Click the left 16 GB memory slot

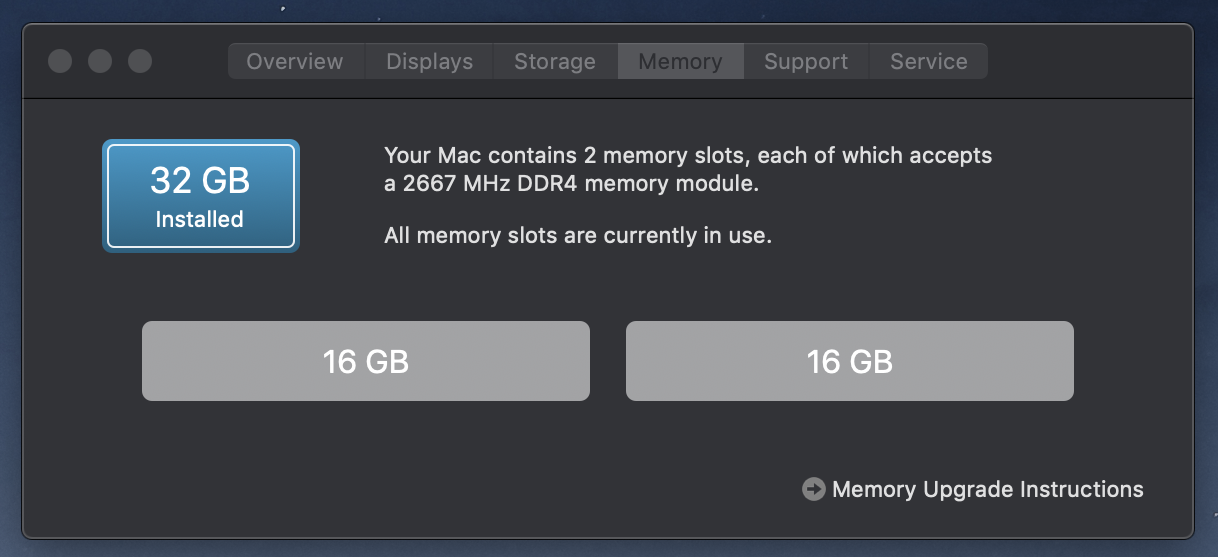click(366, 361)
